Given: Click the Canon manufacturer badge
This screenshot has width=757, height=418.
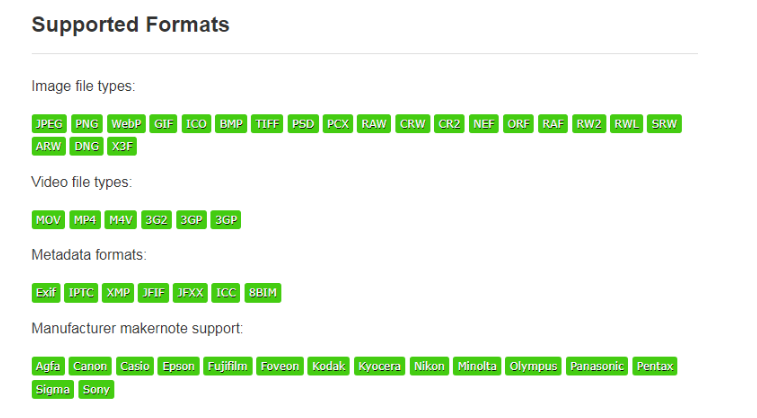Looking at the screenshot, I should [x=90, y=366].
